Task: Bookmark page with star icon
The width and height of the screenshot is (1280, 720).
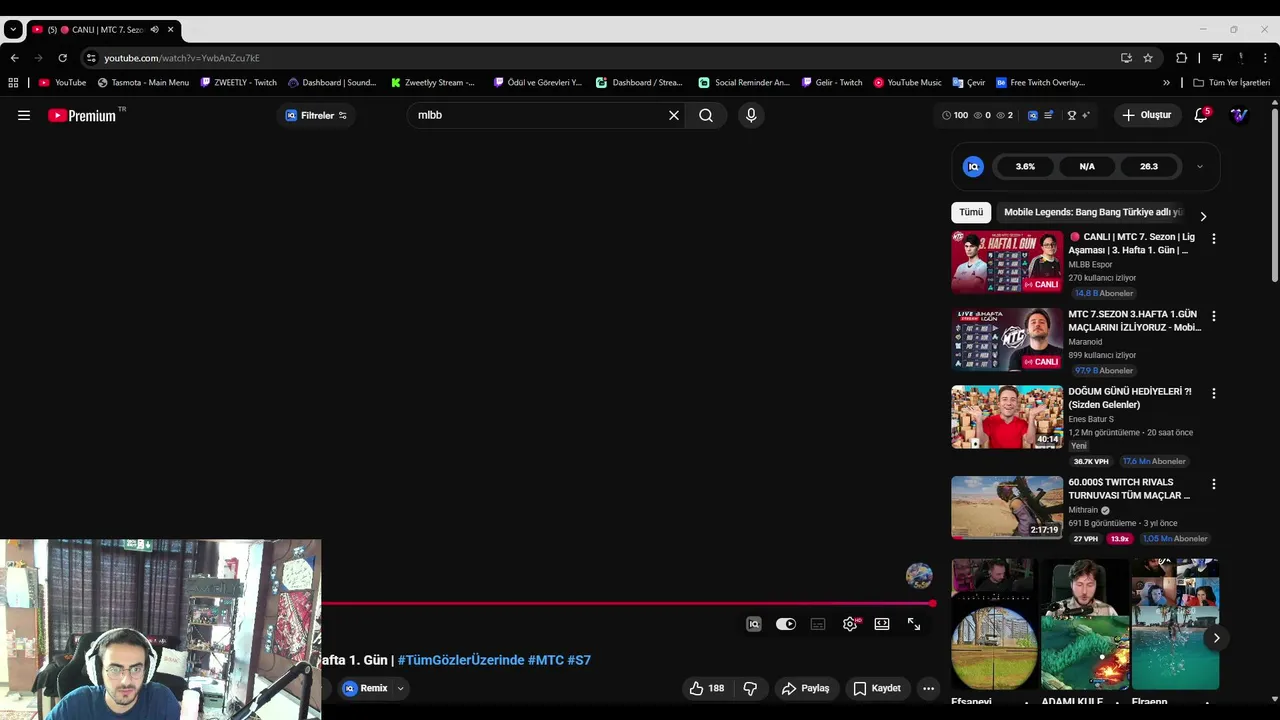Action: click(x=1148, y=58)
